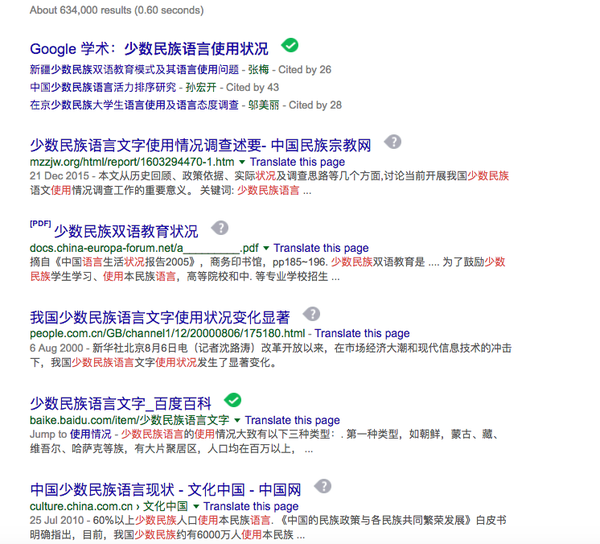Click author name 孙宏开

(x=201, y=87)
